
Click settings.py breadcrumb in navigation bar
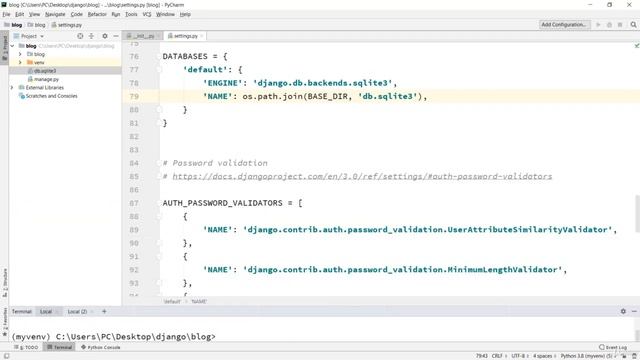(67, 25)
